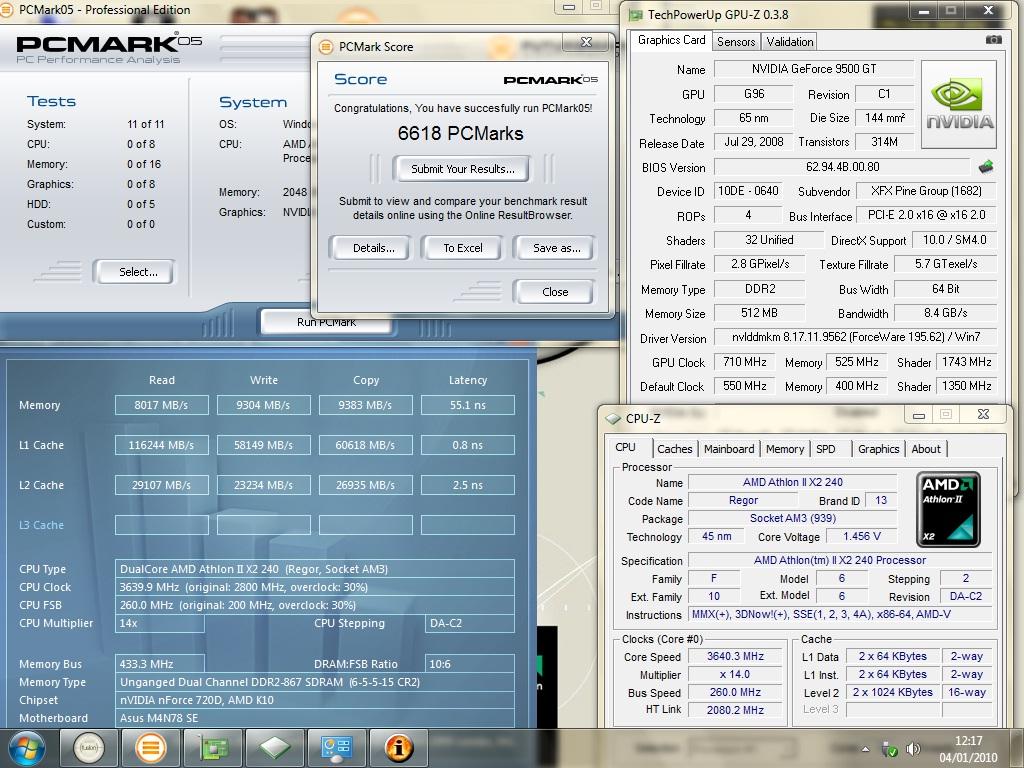Open the Windows Start orb

tap(27, 748)
